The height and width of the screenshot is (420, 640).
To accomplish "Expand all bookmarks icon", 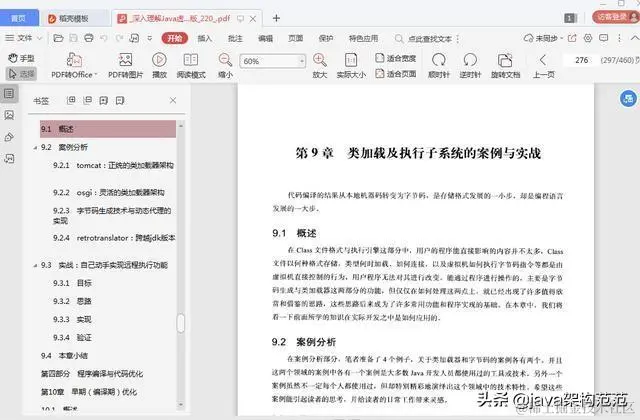I will 71,100.
